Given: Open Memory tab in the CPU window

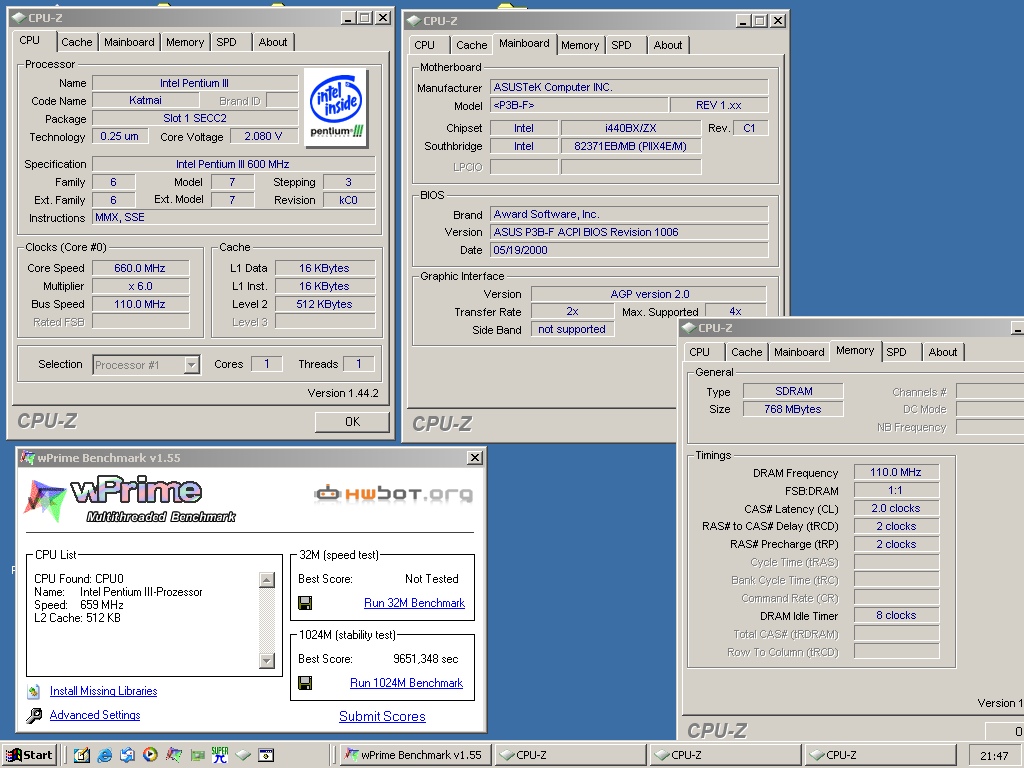Looking at the screenshot, I should [x=185, y=42].
